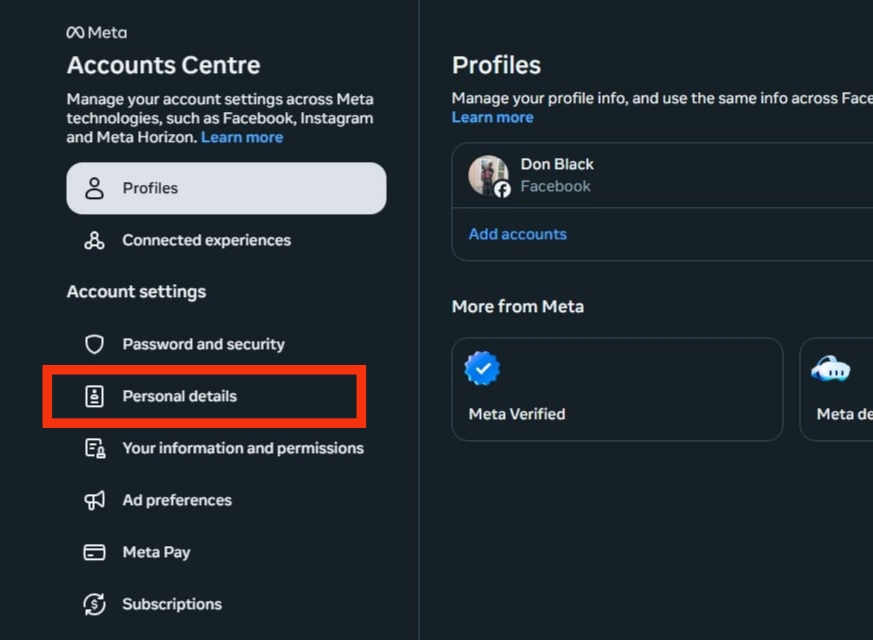Follow Learn more link under Profiles heading
Viewport: 873px width, 640px height.
click(x=492, y=117)
